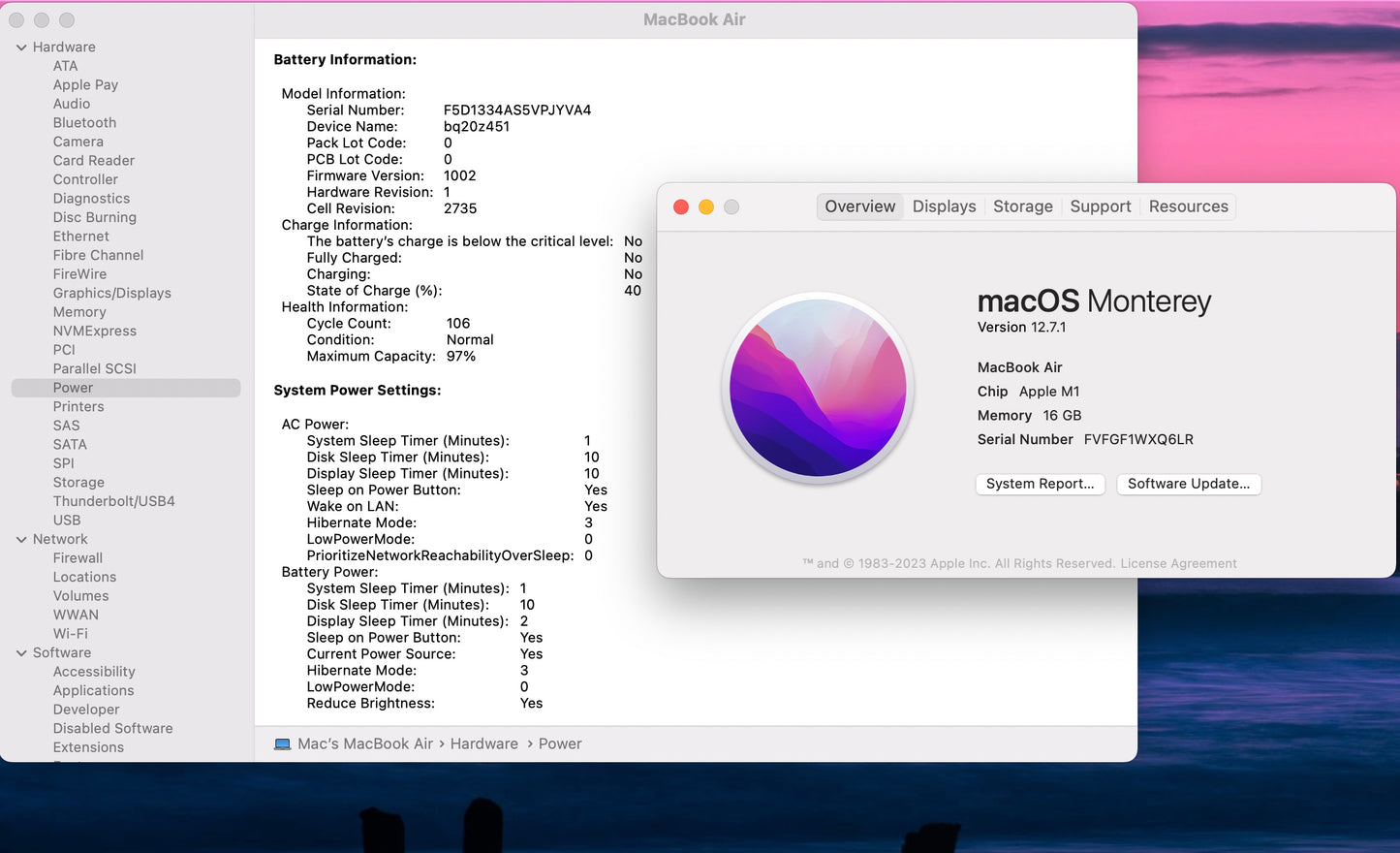Select the Support tab
1400x853 pixels.
click(x=1100, y=206)
